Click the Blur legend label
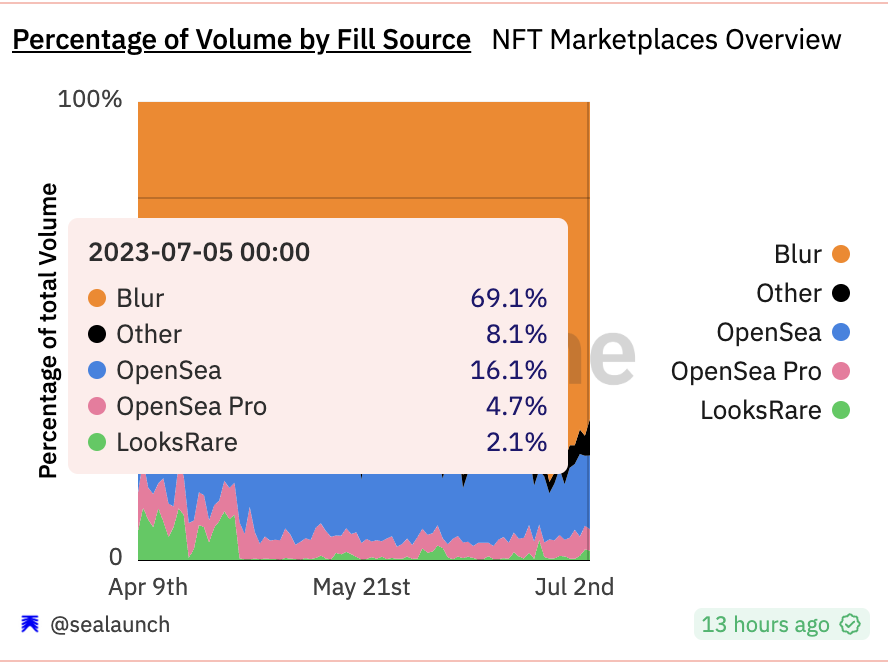The height and width of the screenshot is (662, 888). [x=798, y=254]
